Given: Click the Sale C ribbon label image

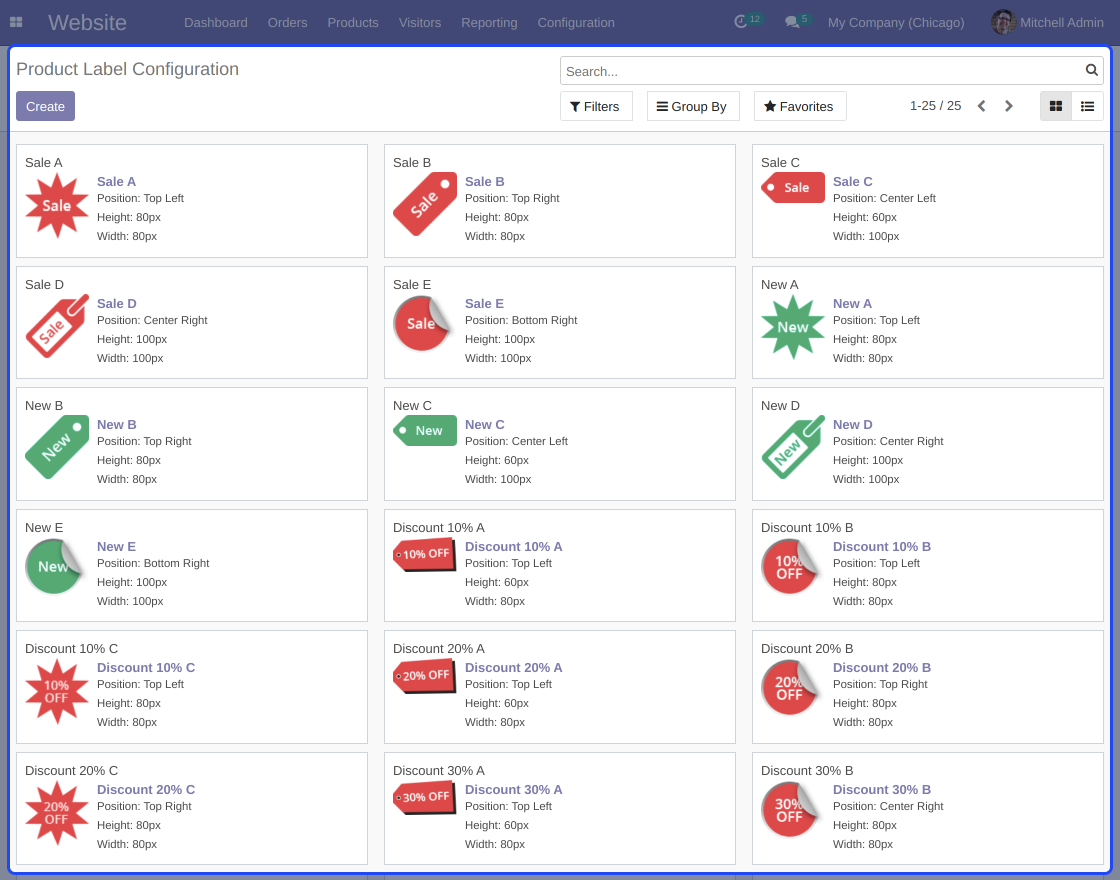Looking at the screenshot, I should (x=793, y=187).
